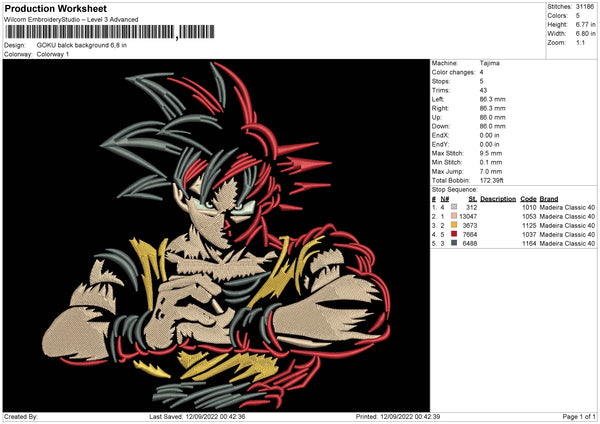
Task: Click the 'Total Bobbin:' label
Action: (451, 180)
